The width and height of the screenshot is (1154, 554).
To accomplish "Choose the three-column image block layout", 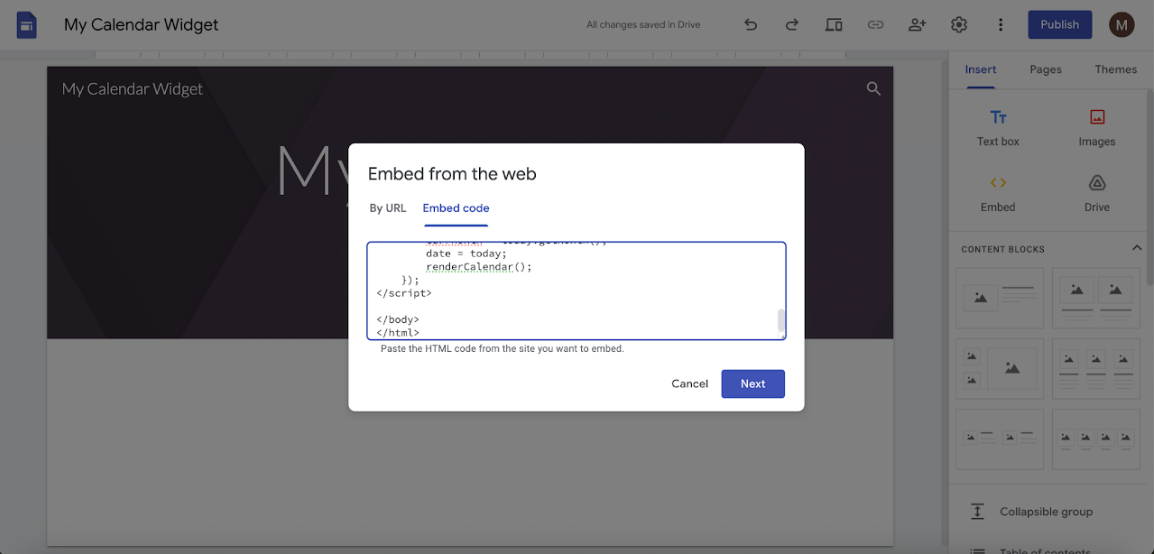I will (x=1096, y=369).
